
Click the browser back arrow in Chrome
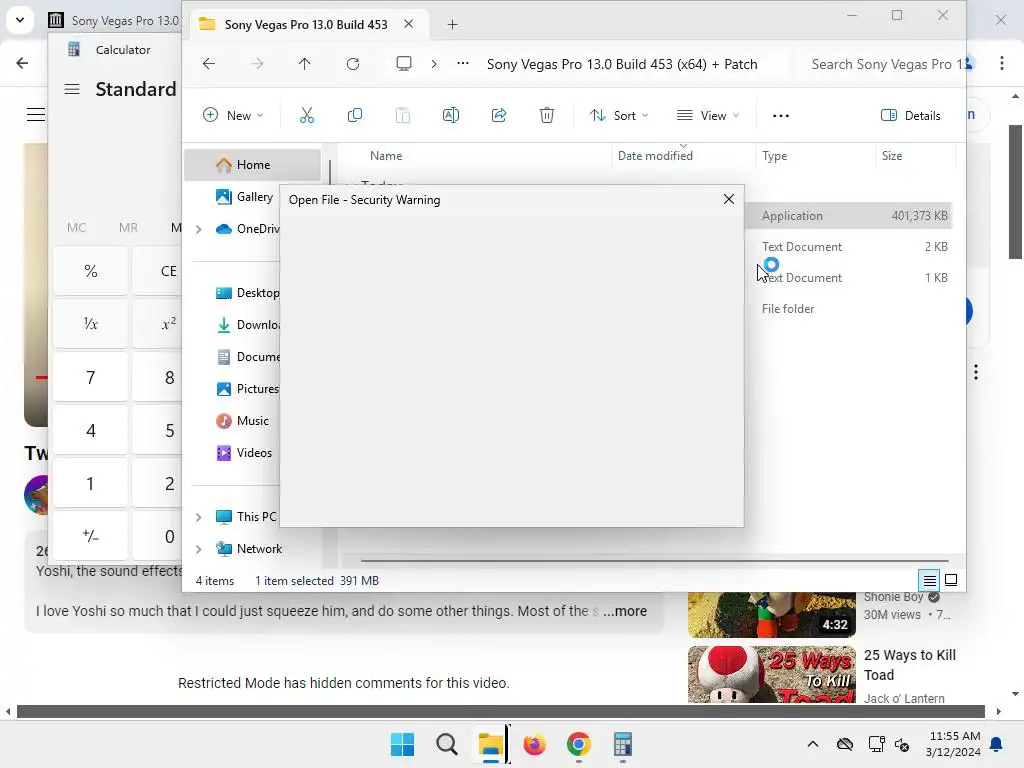coord(22,63)
